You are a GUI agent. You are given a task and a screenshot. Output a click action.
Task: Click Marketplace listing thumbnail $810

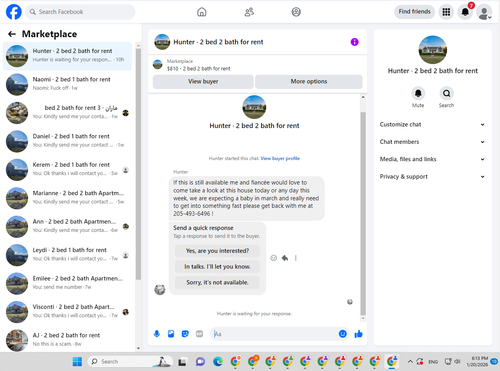158,64
